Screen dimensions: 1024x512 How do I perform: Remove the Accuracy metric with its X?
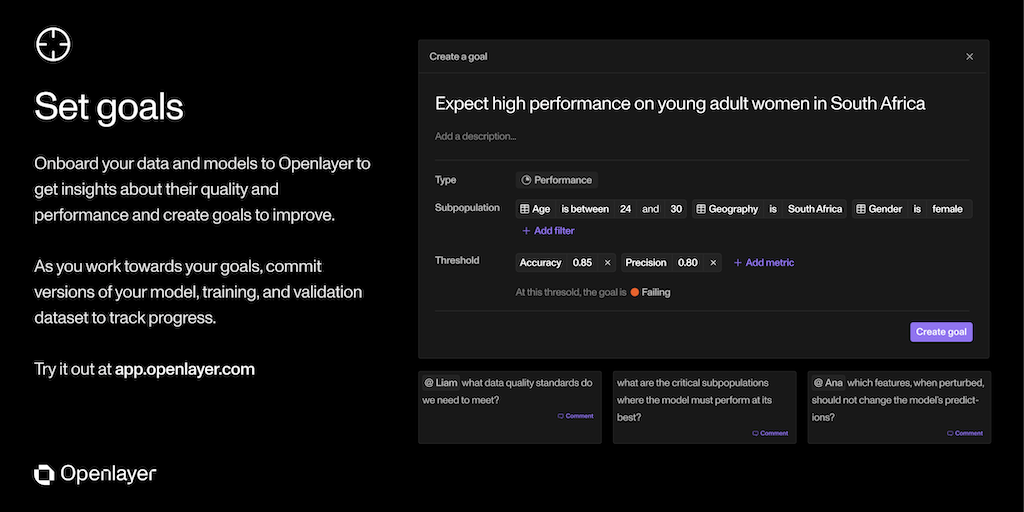[x=607, y=263]
